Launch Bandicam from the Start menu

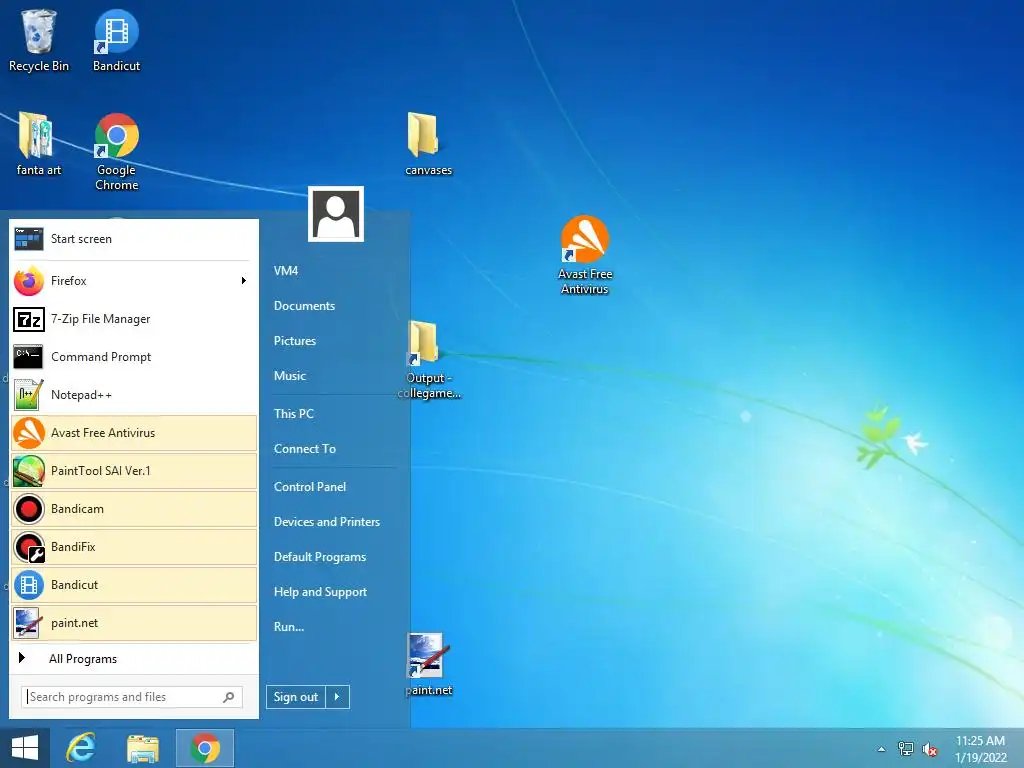coord(134,509)
